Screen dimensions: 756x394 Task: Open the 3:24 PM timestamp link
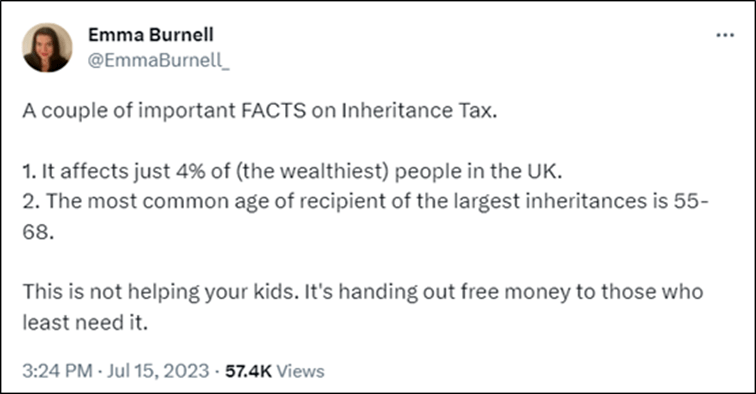coord(57,371)
